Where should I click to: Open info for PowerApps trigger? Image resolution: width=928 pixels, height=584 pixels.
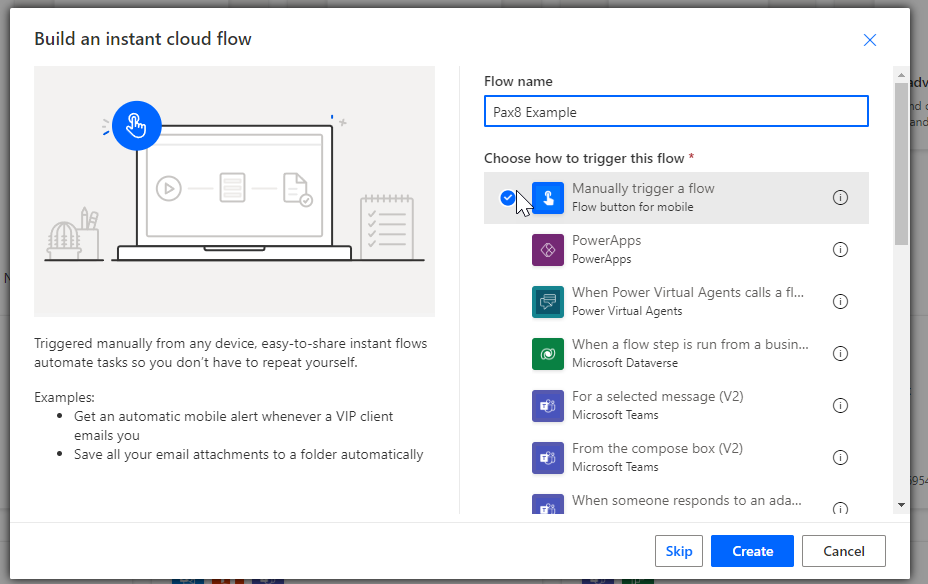840,250
